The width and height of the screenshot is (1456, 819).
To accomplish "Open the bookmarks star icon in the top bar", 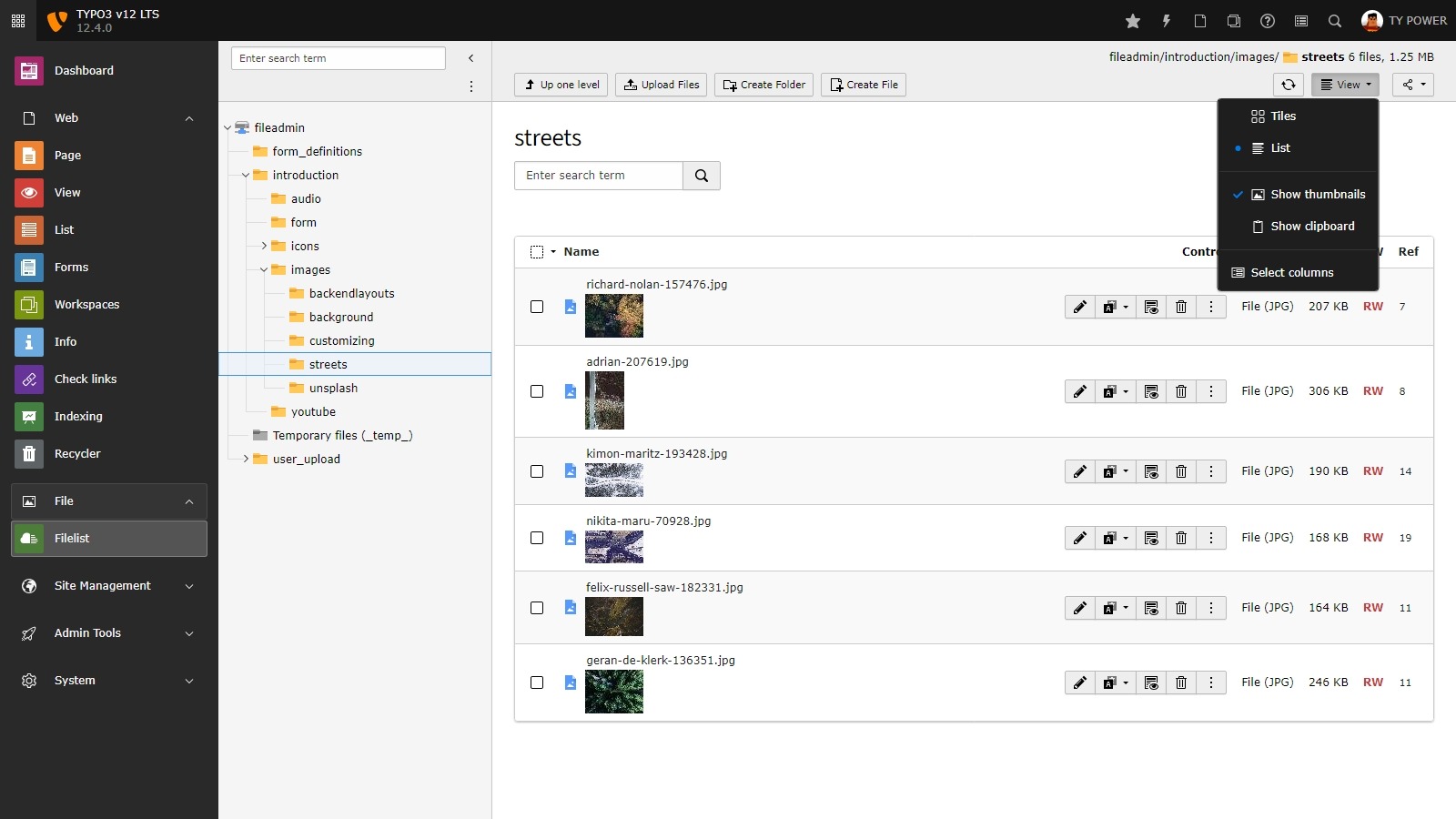I will (x=1133, y=20).
